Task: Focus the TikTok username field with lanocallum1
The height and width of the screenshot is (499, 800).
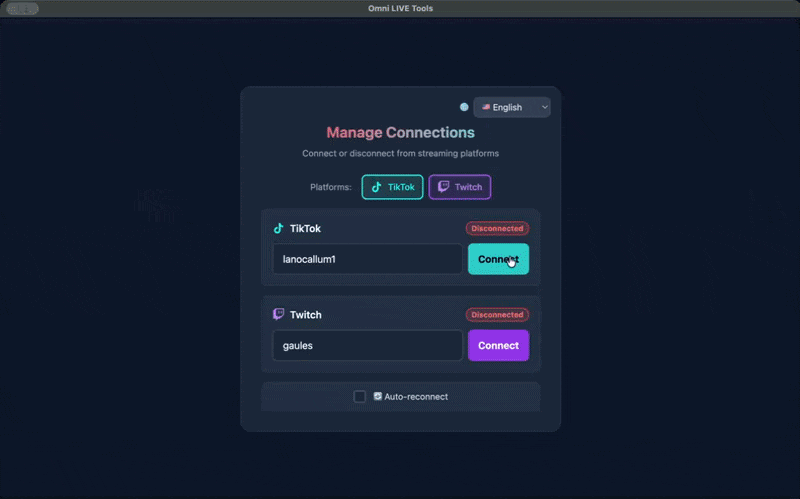Action: [x=367, y=259]
